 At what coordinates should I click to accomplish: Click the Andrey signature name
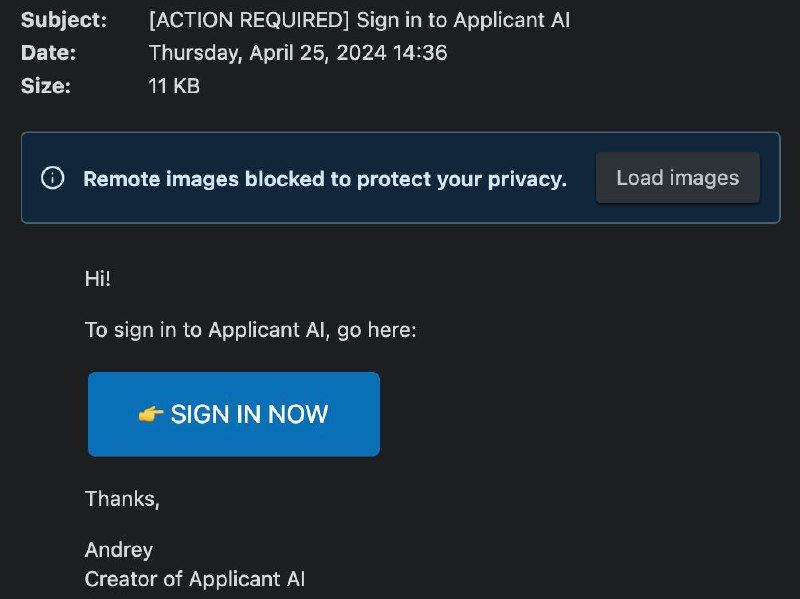point(119,549)
